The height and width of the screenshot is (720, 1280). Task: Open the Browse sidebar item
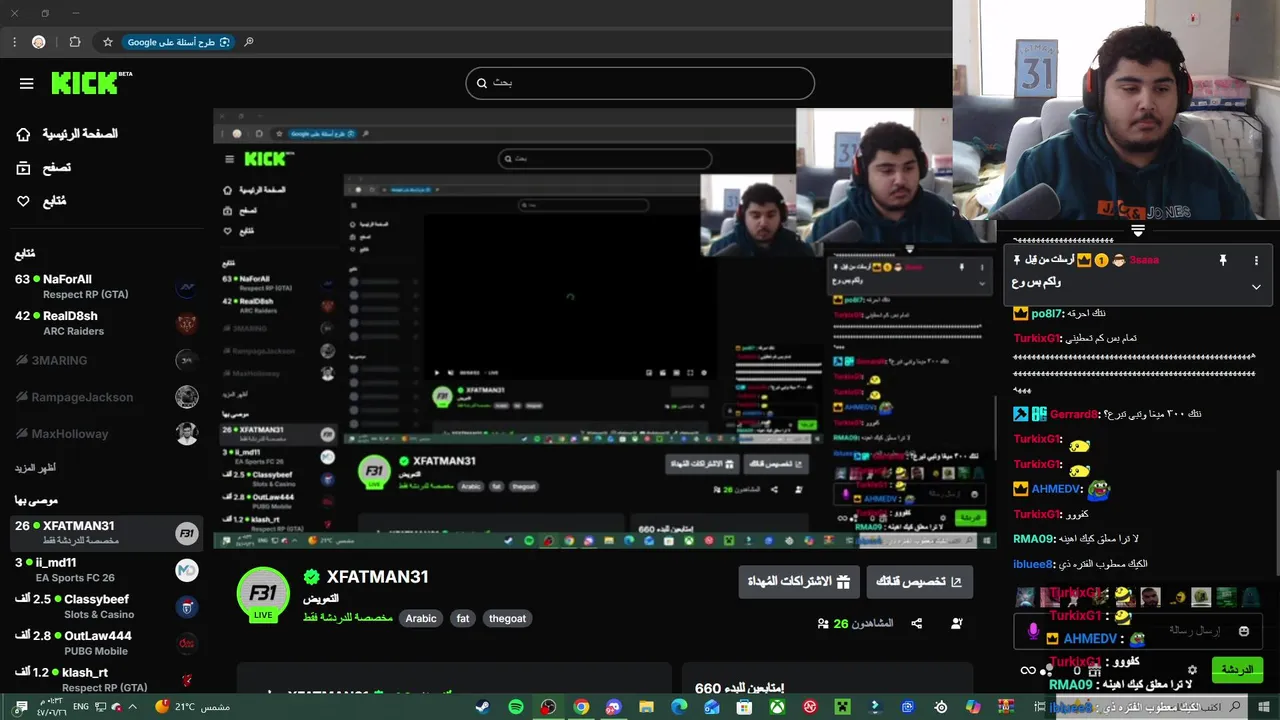pos(43,168)
